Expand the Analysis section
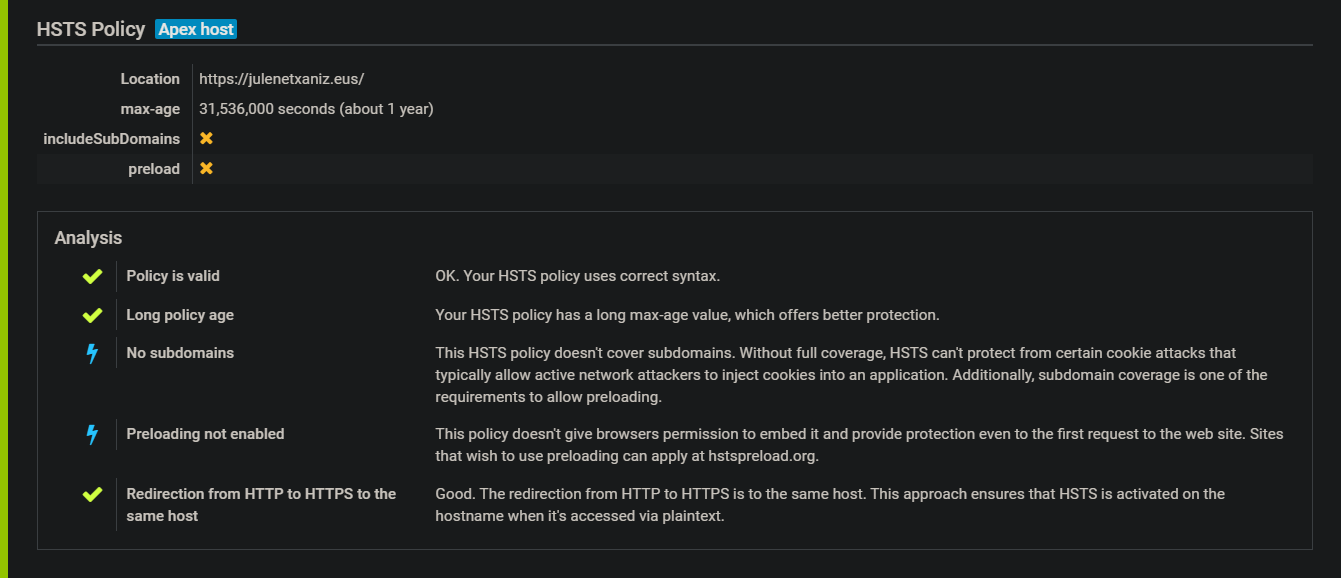This screenshot has height=578, width=1341. [x=88, y=238]
